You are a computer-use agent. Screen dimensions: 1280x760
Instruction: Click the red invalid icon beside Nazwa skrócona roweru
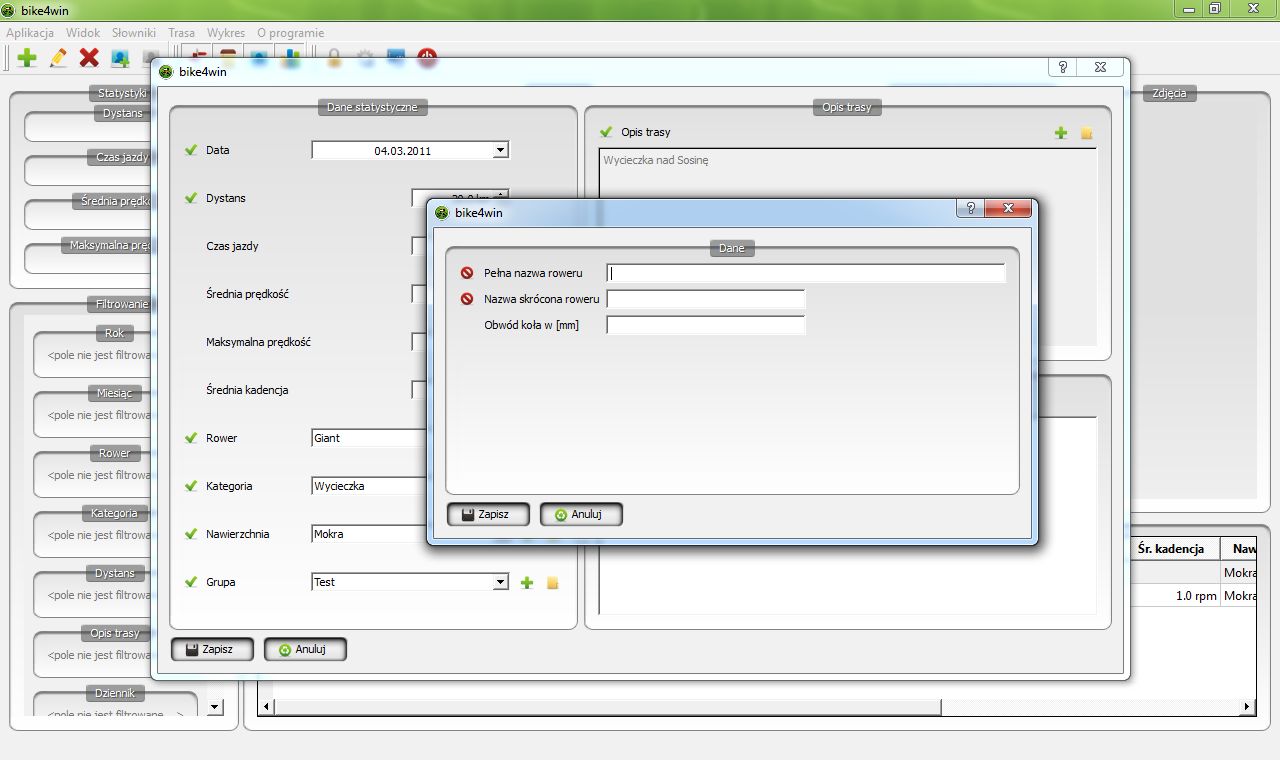click(467, 299)
